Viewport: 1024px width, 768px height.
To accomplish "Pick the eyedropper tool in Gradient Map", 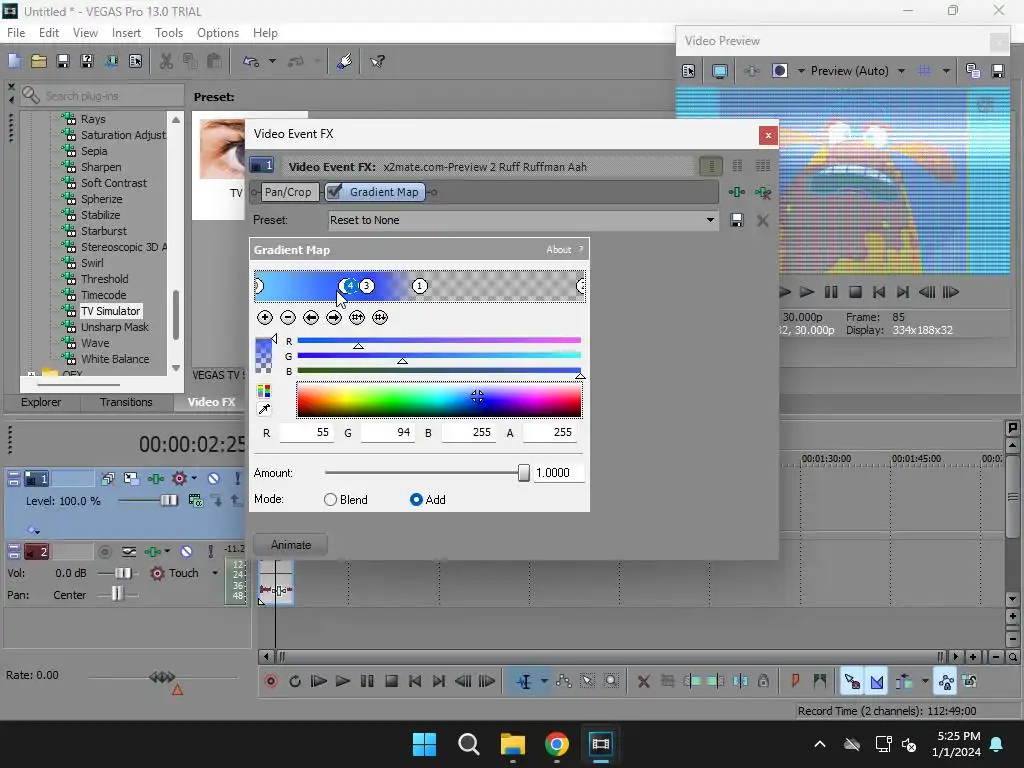I will coord(264,409).
